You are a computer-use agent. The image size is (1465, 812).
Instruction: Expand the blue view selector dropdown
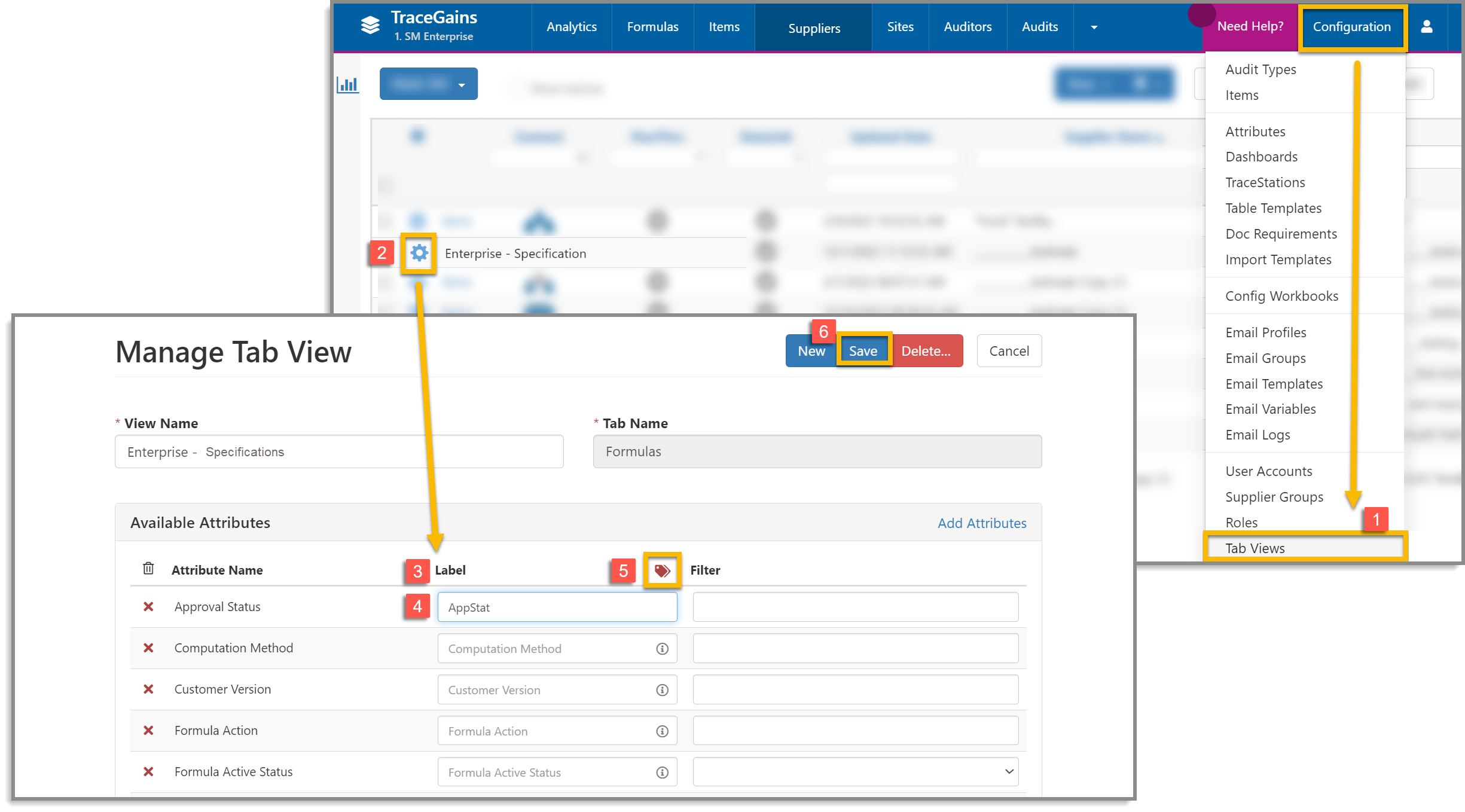pyautogui.click(x=462, y=85)
